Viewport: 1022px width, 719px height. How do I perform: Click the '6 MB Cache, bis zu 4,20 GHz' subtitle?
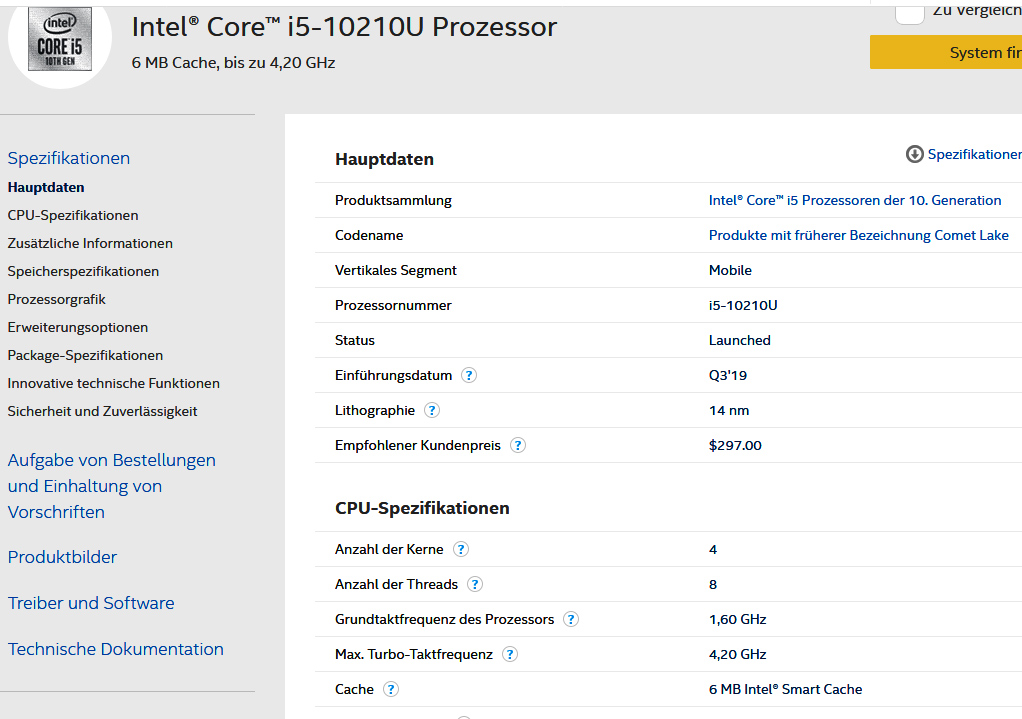233,63
